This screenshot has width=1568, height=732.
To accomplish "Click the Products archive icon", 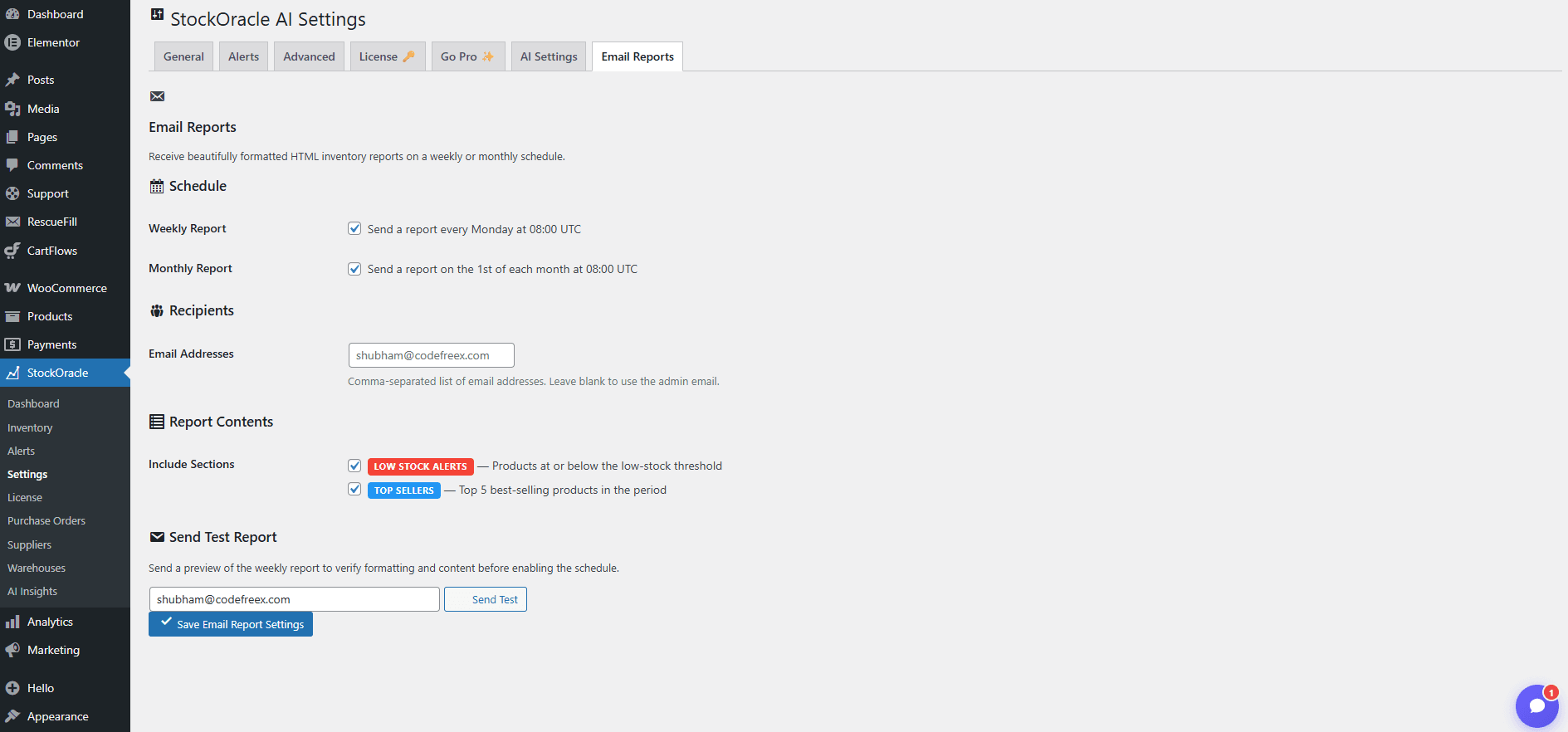I will pyautogui.click(x=12, y=316).
